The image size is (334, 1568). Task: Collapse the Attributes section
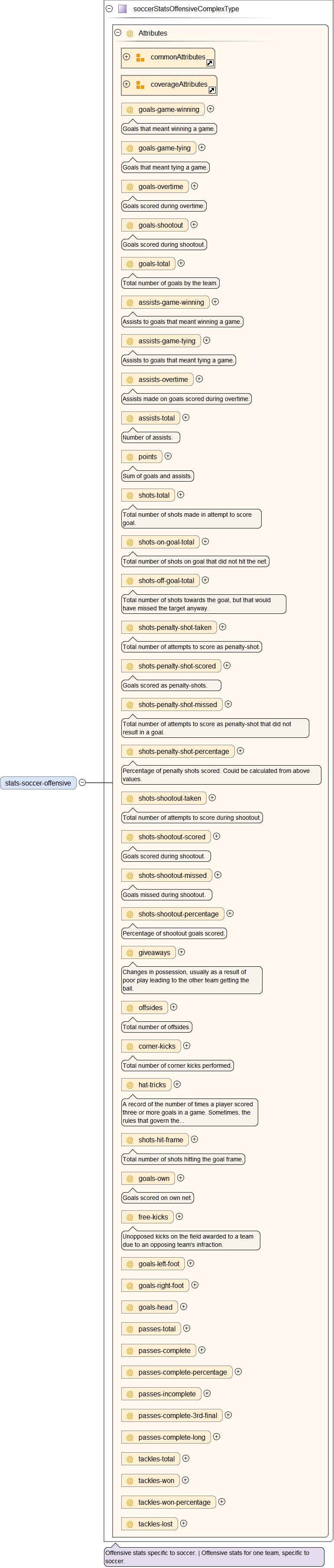118,33
